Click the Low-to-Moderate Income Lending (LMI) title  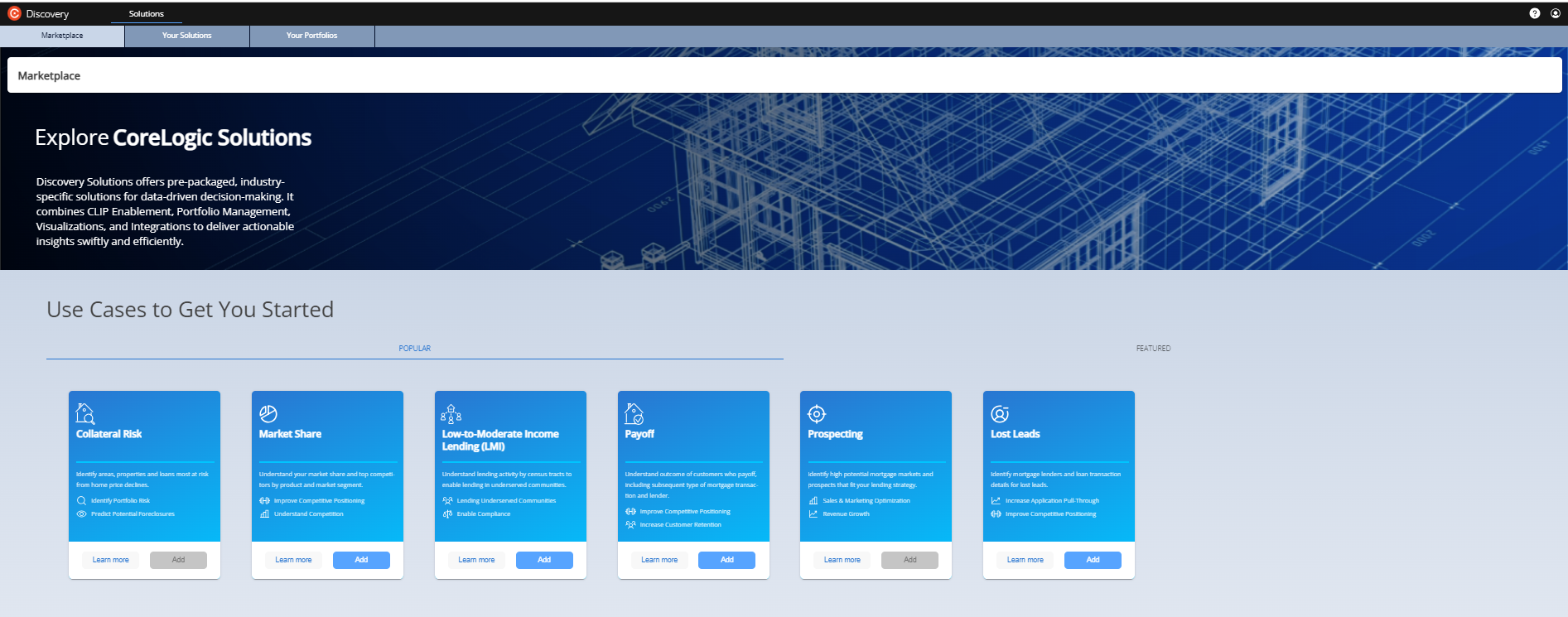[x=500, y=440]
